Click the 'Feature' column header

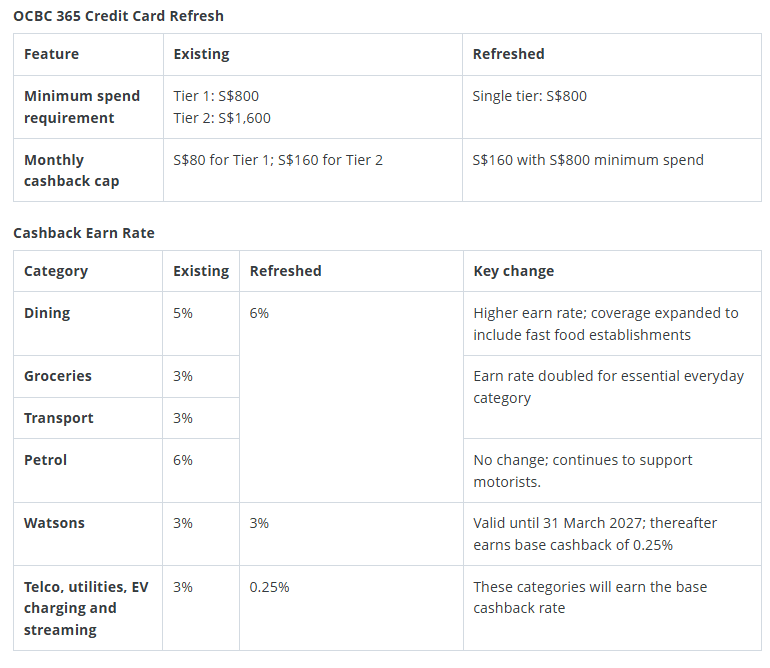(x=52, y=54)
